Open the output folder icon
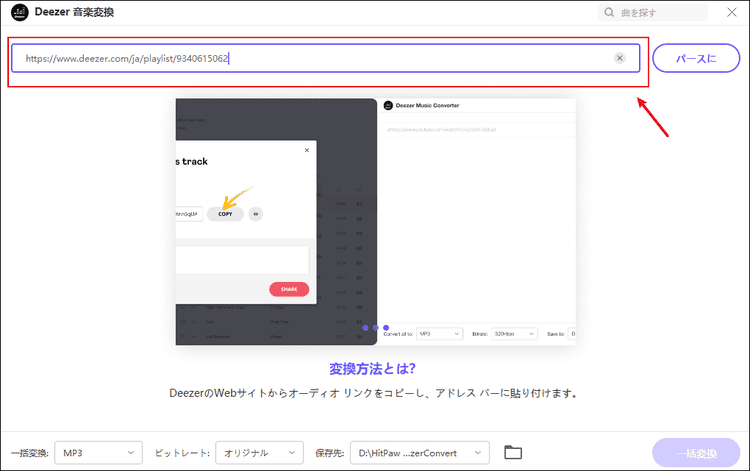 click(x=513, y=452)
